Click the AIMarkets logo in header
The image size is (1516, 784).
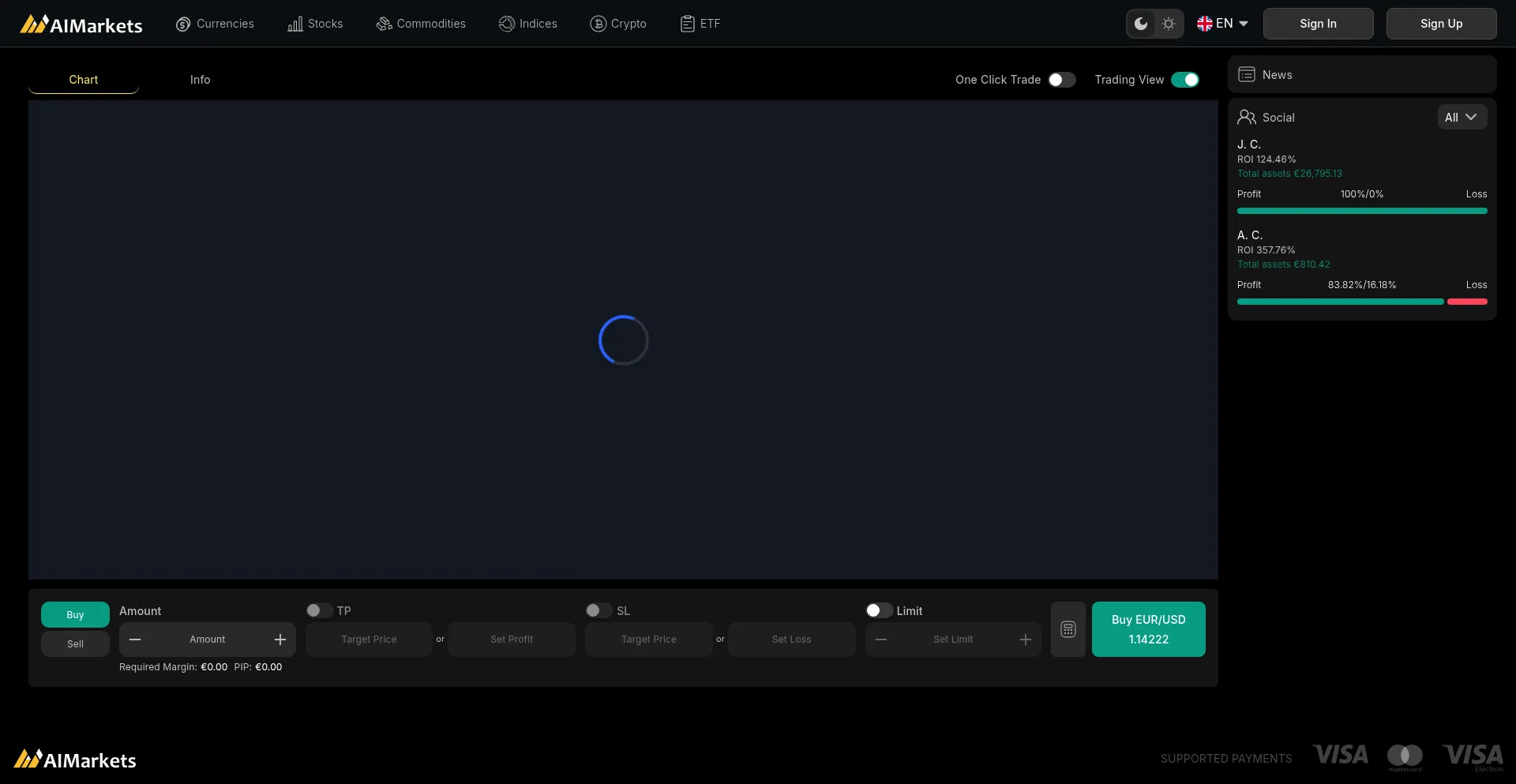point(81,24)
